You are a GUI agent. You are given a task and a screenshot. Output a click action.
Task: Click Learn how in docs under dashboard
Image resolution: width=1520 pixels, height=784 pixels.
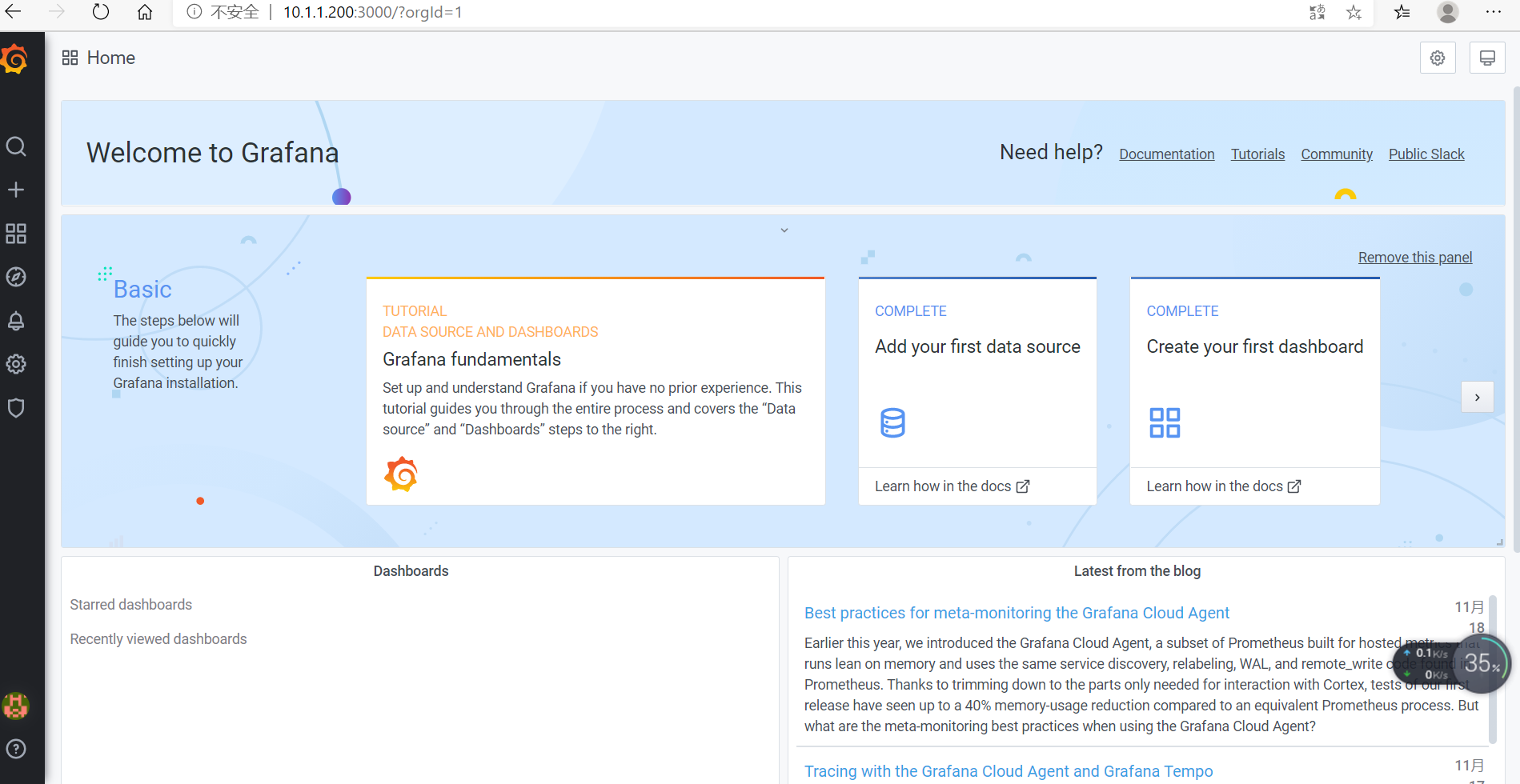click(1224, 486)
